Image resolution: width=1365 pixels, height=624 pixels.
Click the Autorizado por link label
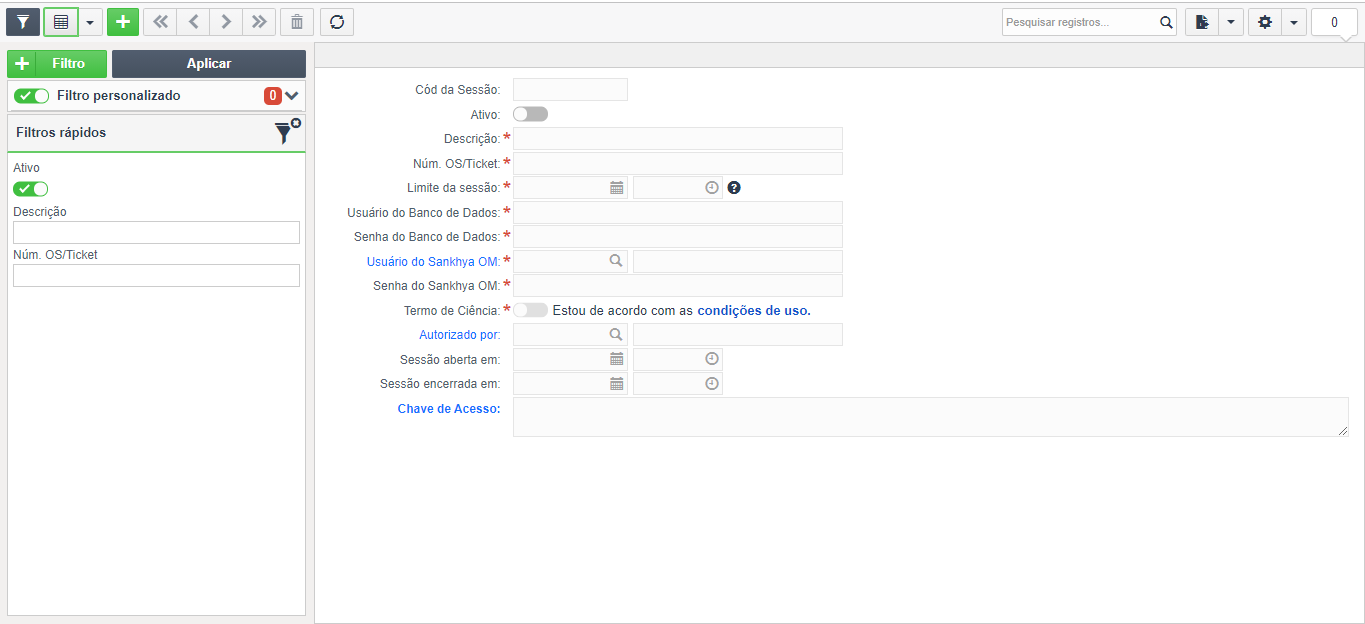pyautogui.click(x=460, y=334)
